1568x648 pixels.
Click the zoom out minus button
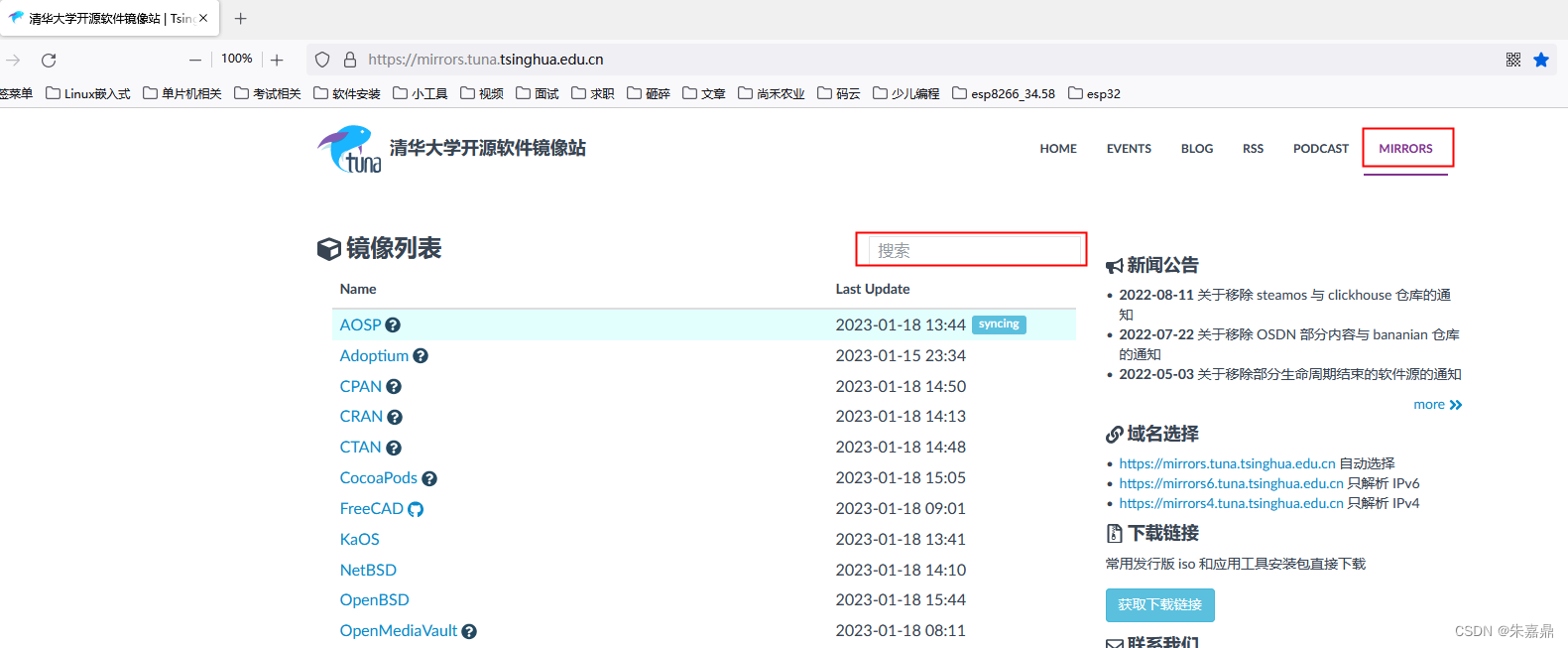pyautogui.click(x=195, y=60)
